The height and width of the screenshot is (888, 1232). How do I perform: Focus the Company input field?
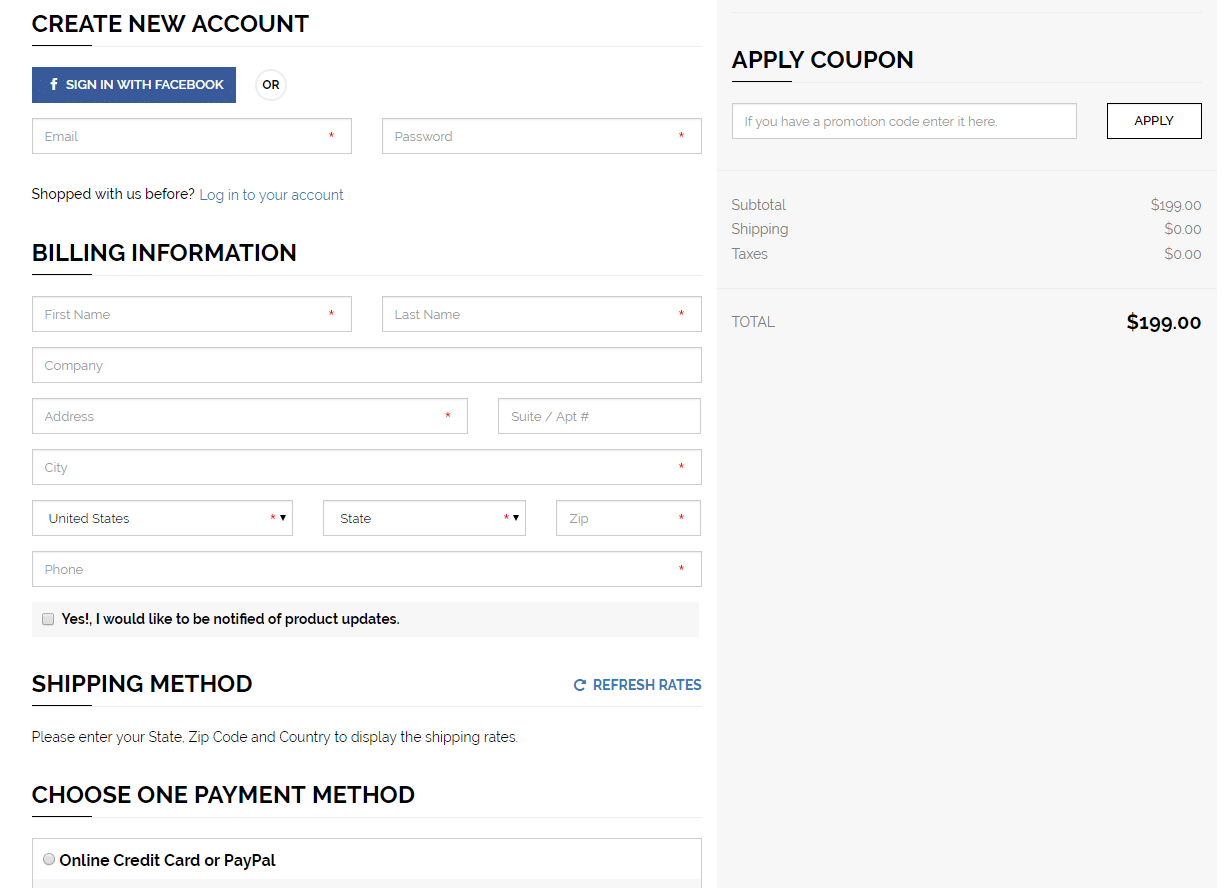pos(366,365)
